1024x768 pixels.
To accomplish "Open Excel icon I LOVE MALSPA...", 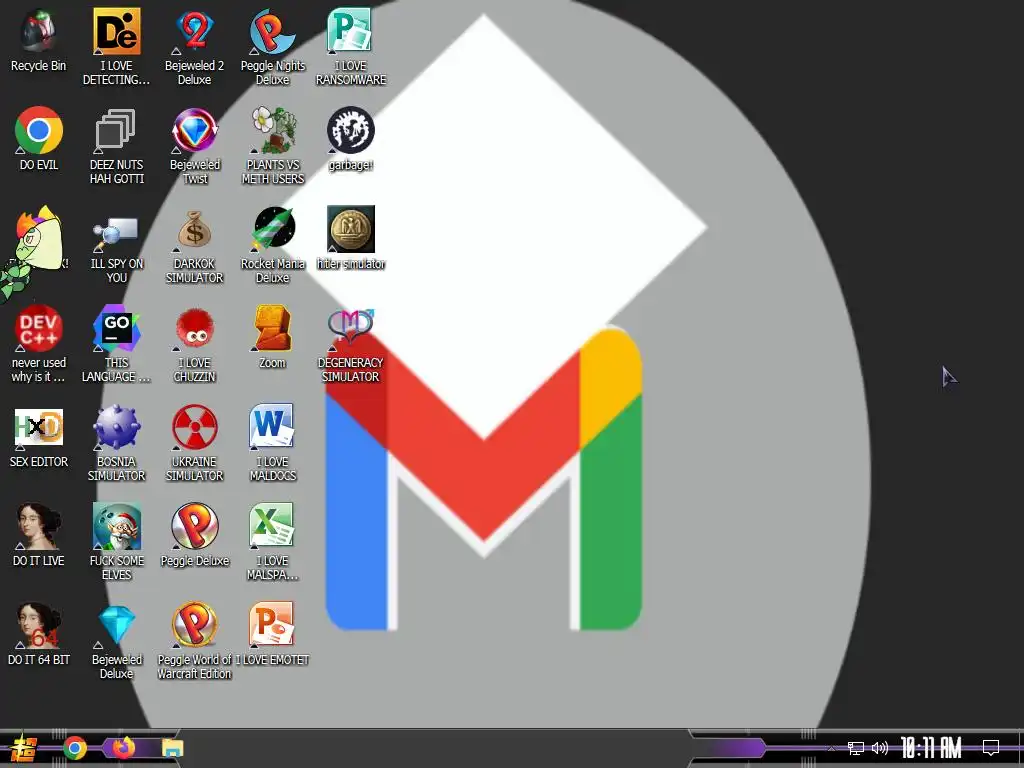I will (273, 526).
